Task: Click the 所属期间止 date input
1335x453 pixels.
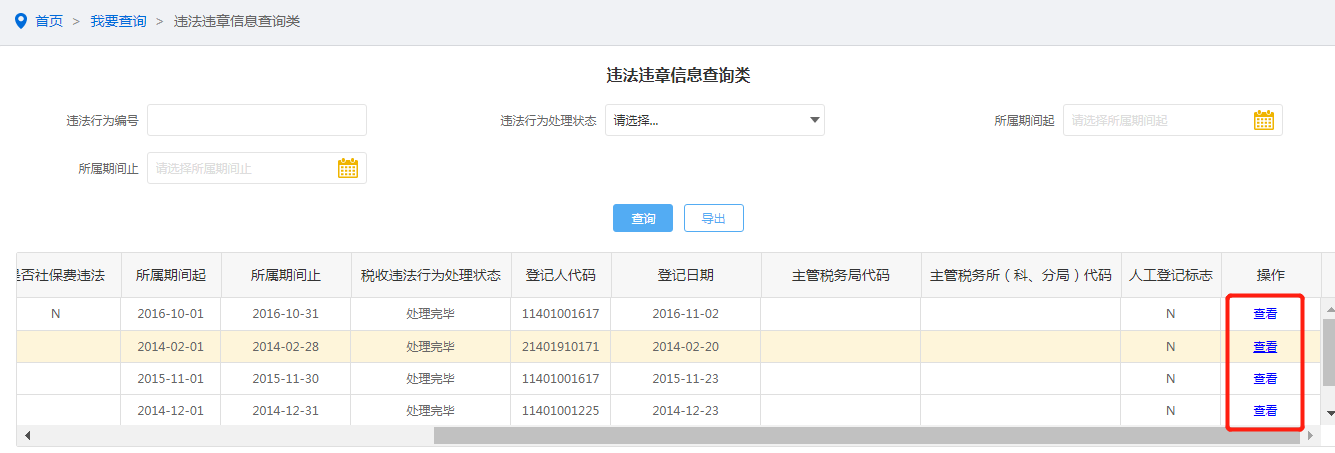Action: click(257, 168)
